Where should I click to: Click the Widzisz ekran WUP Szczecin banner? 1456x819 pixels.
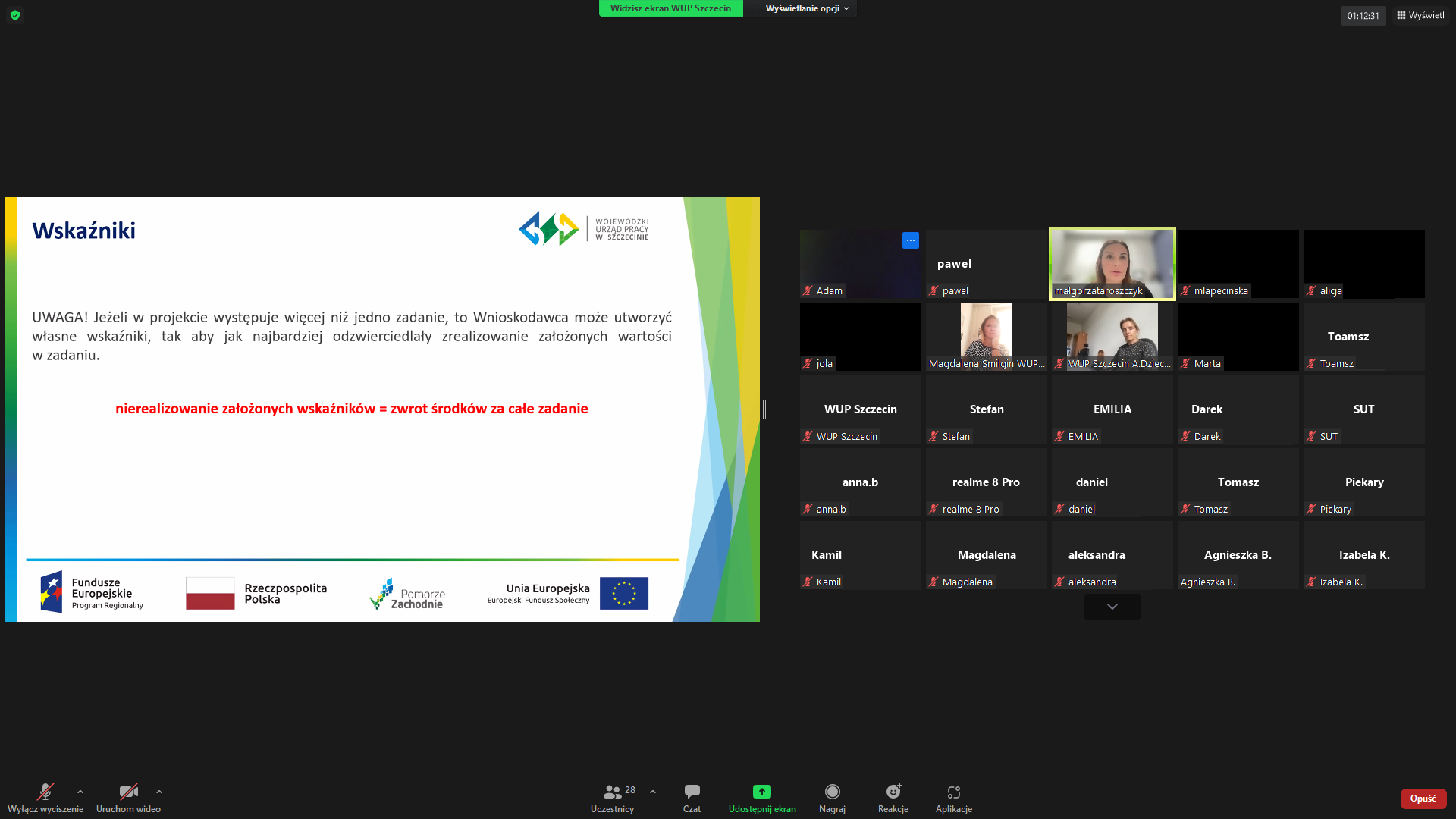[671, 8]
